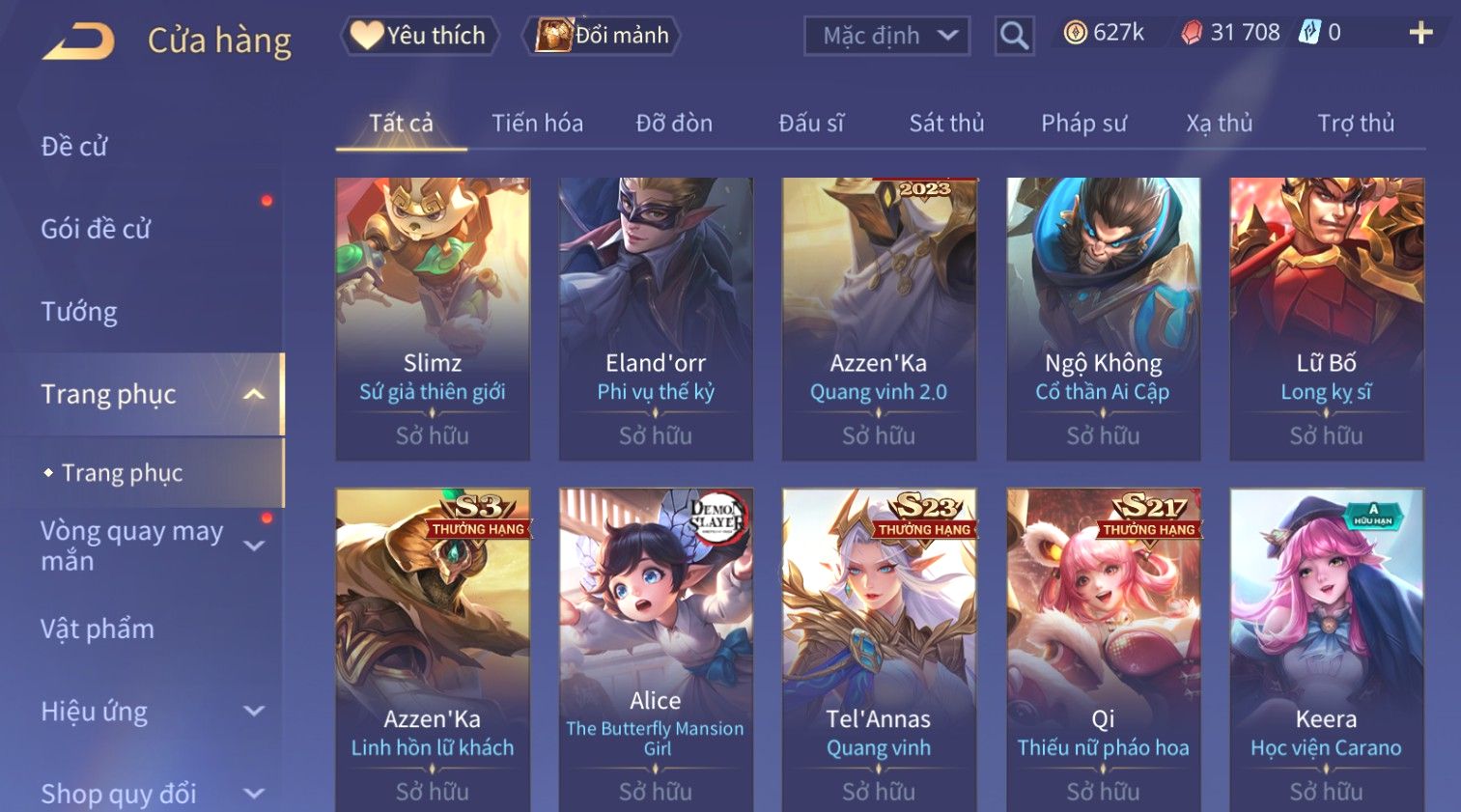Open the search magnifier icon

1014,36
